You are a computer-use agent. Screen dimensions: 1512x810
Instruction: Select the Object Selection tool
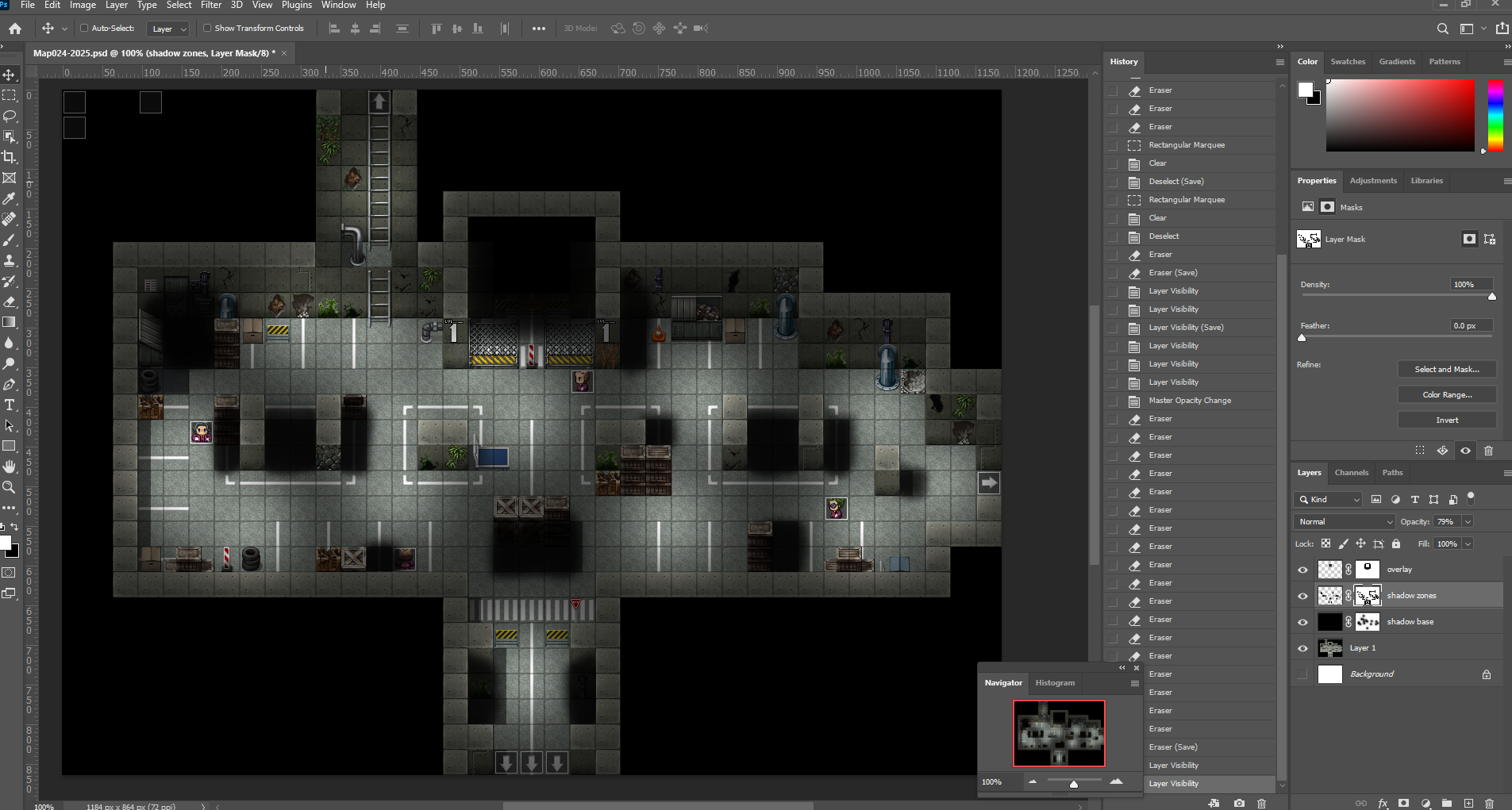click(10, 136)
